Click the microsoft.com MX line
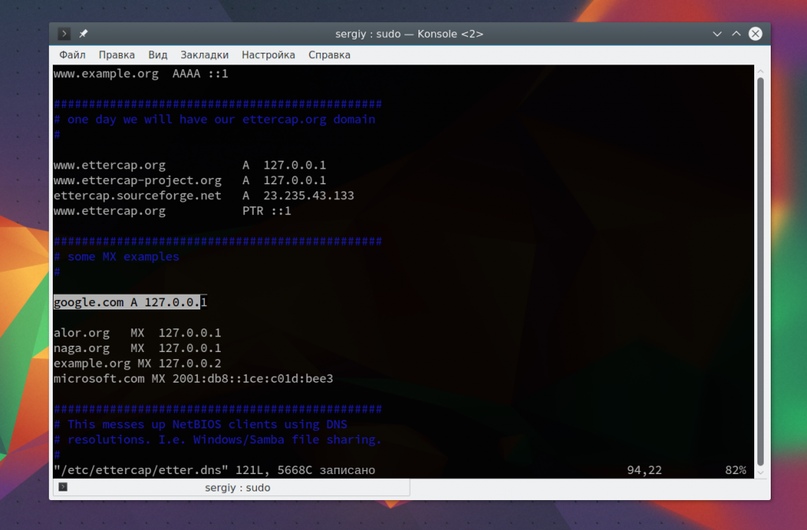The width and height of the screenshot is (807, 530). click(193, 379)
